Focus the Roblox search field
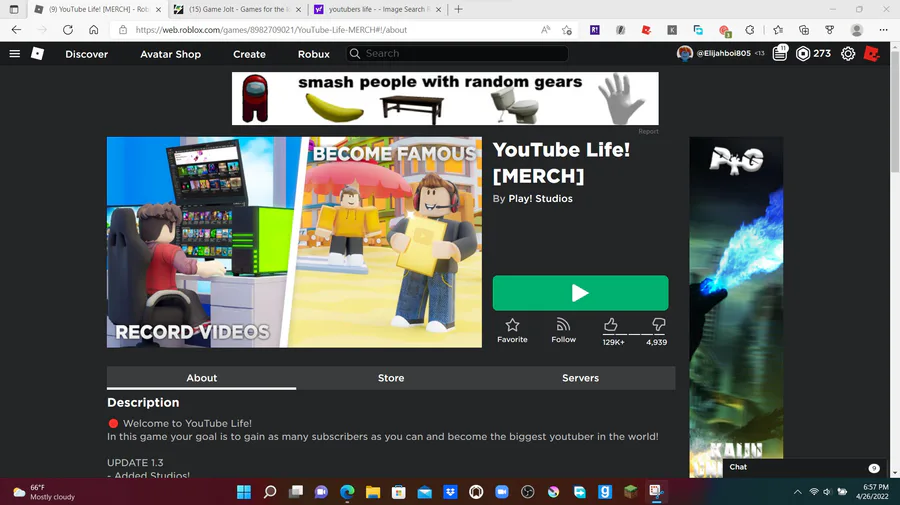Screen dimensions: 900x505 [x=457, y=53]
